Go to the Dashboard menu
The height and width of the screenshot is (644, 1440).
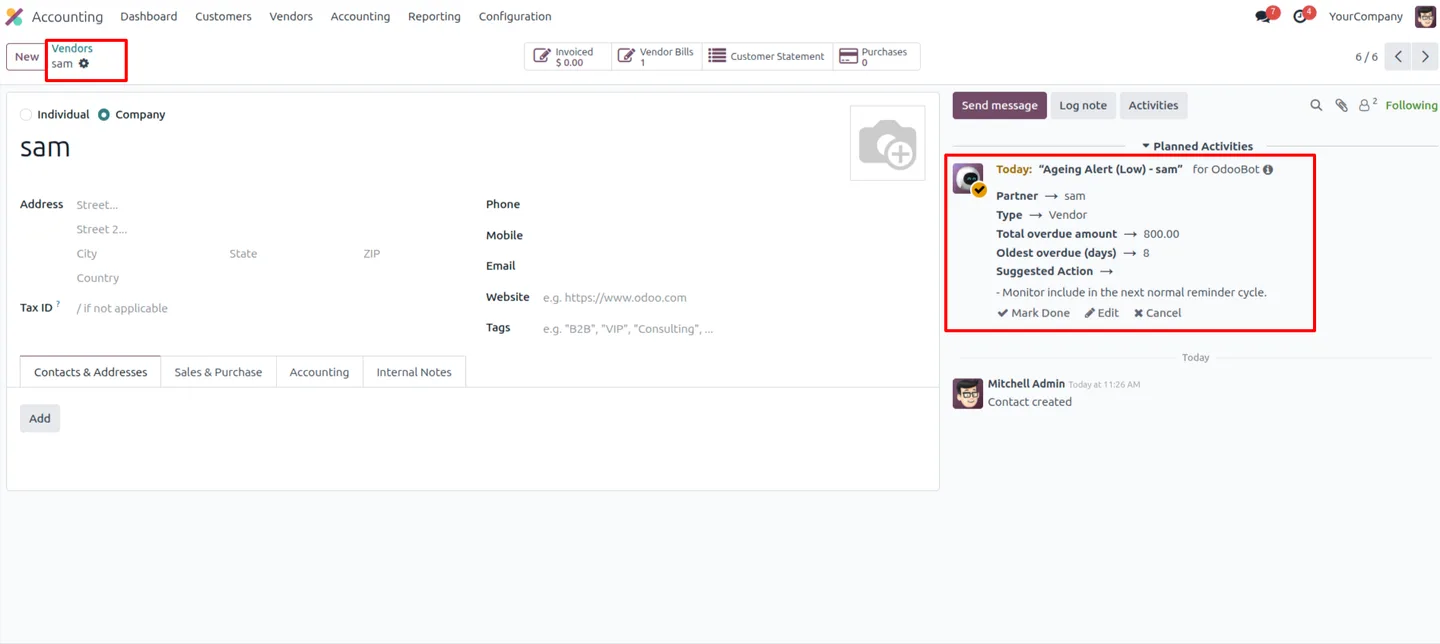pyautogui.click(x=149, y=17)
